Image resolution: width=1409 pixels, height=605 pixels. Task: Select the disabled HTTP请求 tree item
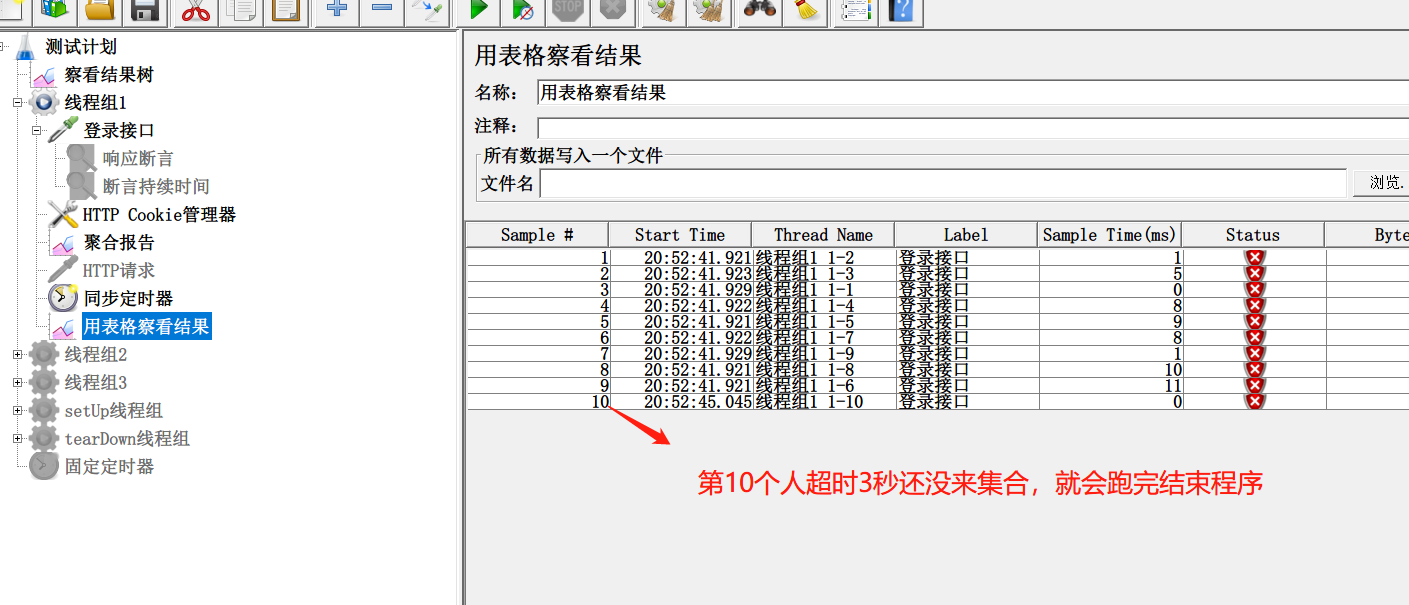119,271
